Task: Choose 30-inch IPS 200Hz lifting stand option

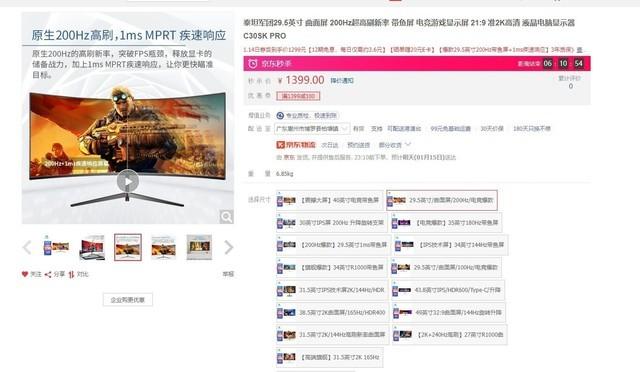Action: click(331, 223)
